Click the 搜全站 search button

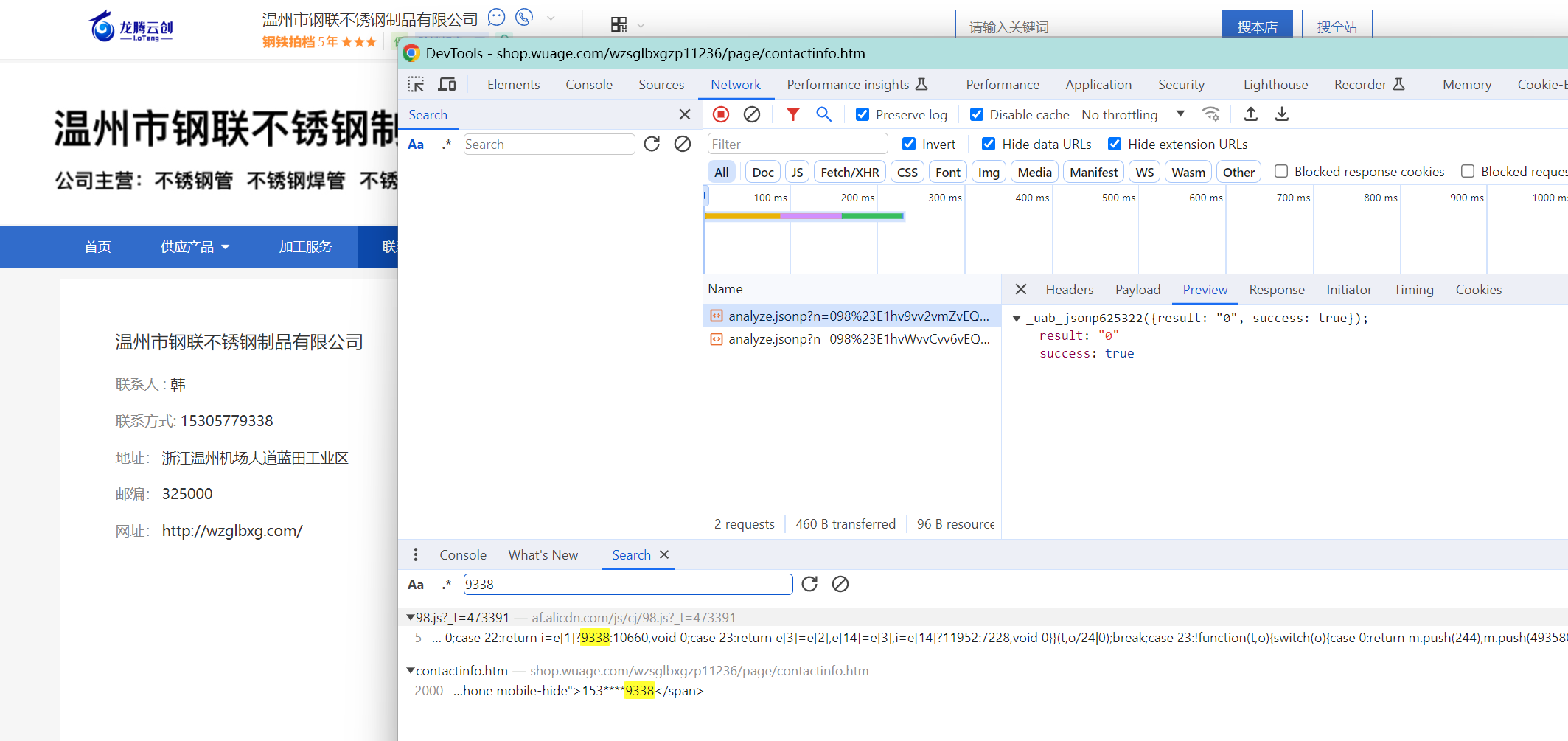[1337, 25]
